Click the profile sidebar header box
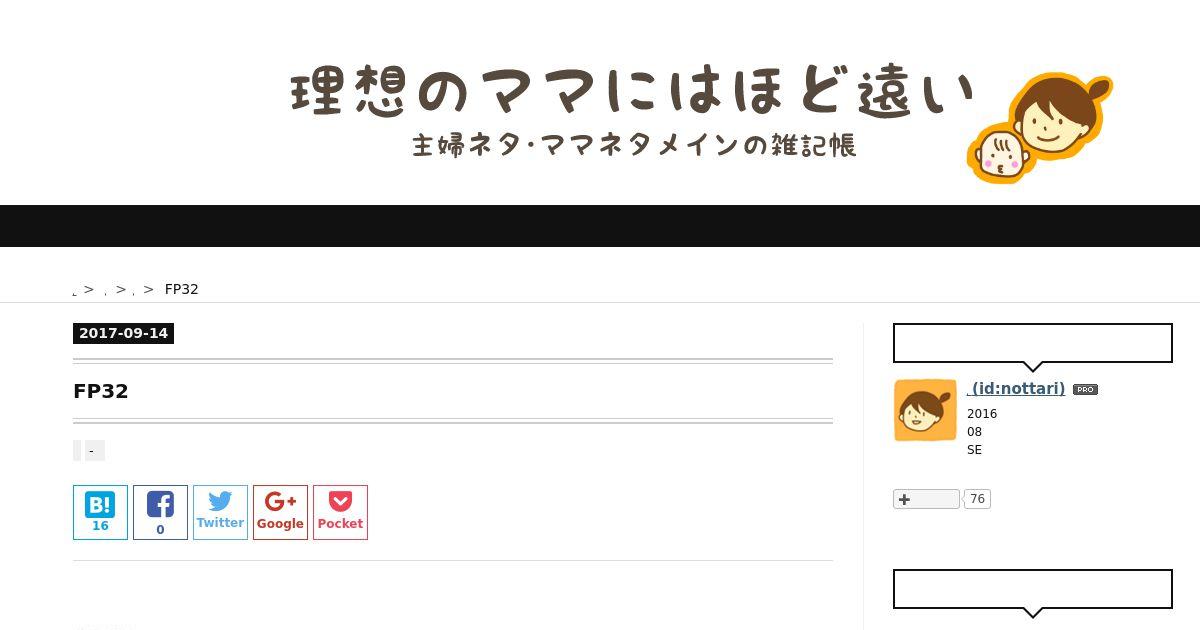This screenshot has width=1200, height=630. (x=1033, y=343)
